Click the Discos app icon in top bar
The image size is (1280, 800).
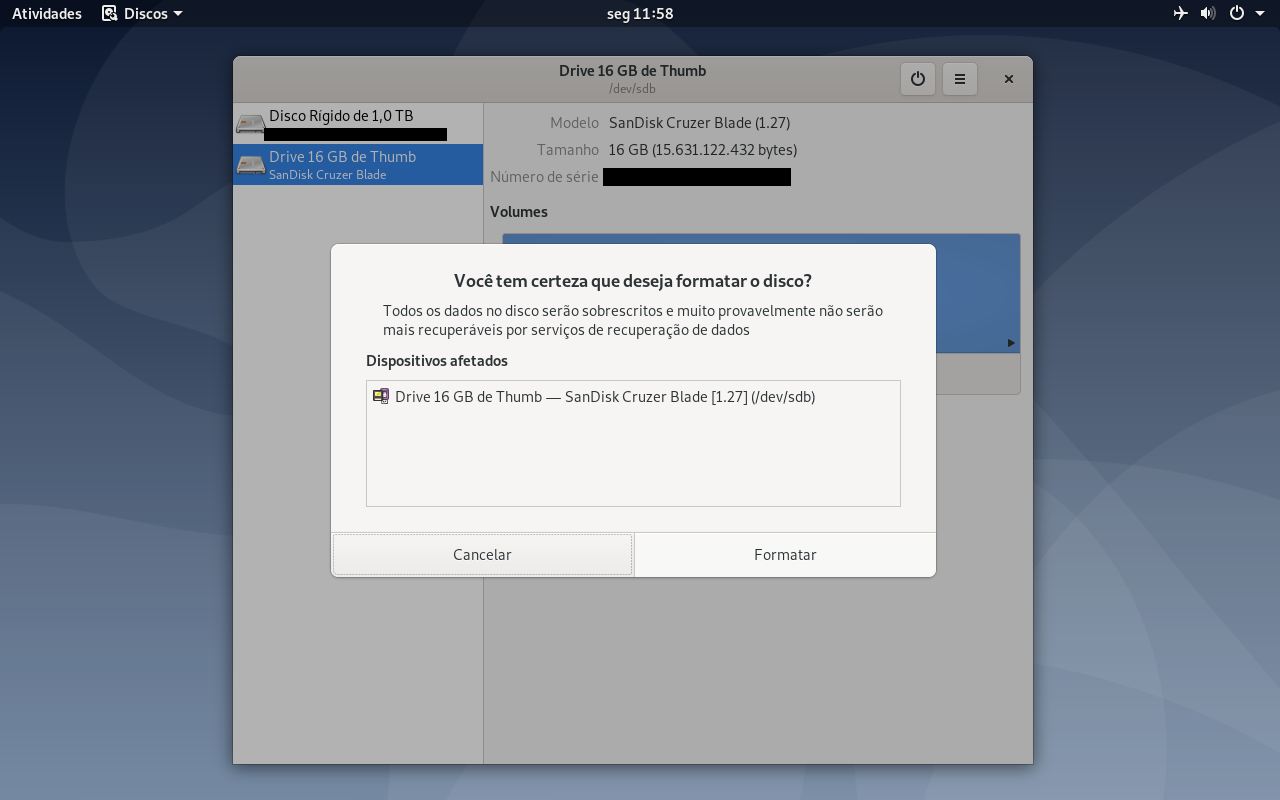pyautogui.click(x=110, y=13)
